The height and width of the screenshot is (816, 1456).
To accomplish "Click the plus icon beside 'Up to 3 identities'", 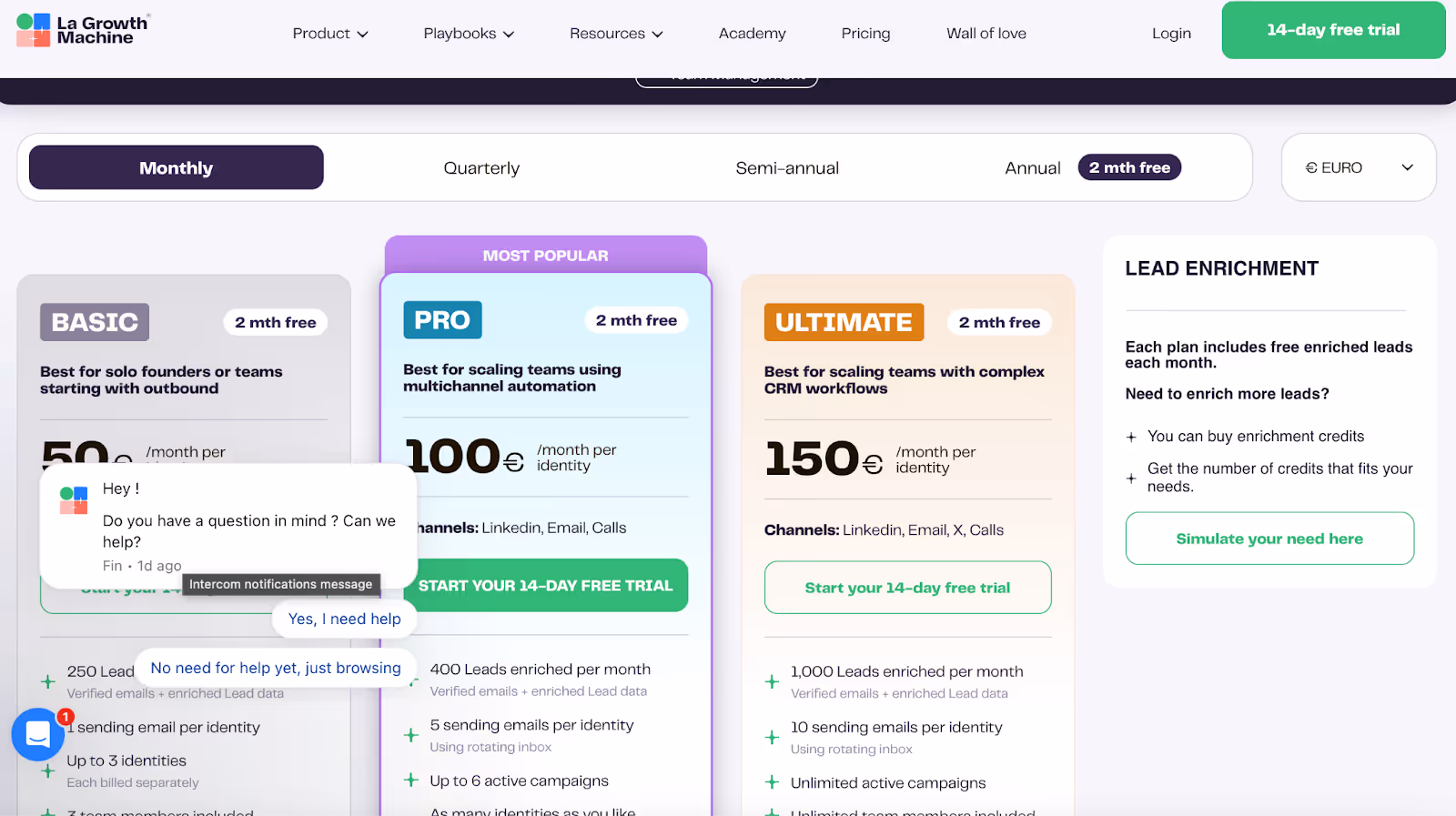I will pos(48,771).
